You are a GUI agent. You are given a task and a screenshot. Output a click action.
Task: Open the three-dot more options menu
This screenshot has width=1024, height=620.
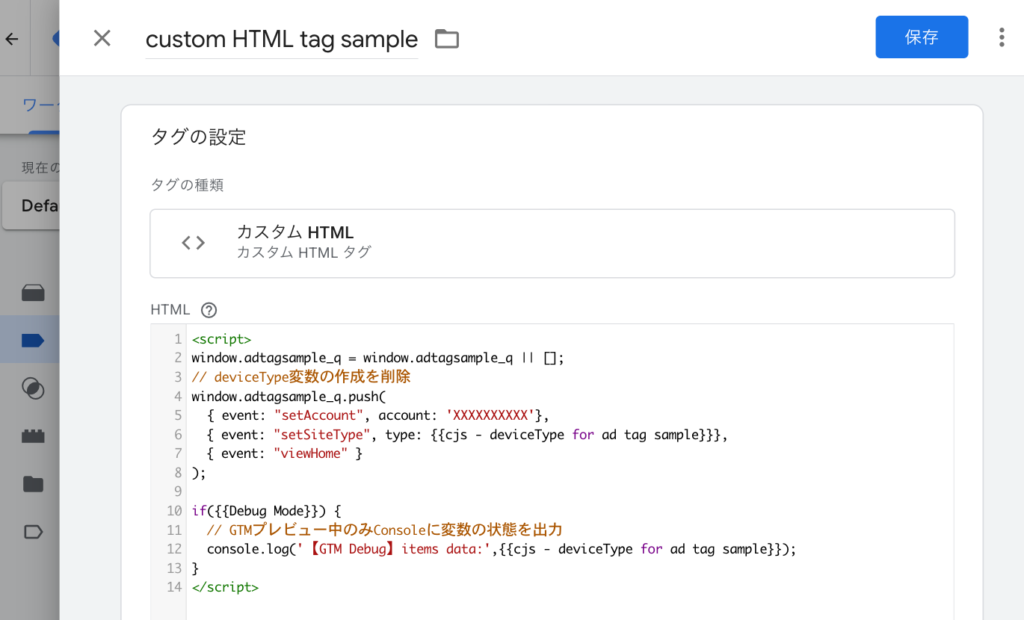click(1001, 38)
